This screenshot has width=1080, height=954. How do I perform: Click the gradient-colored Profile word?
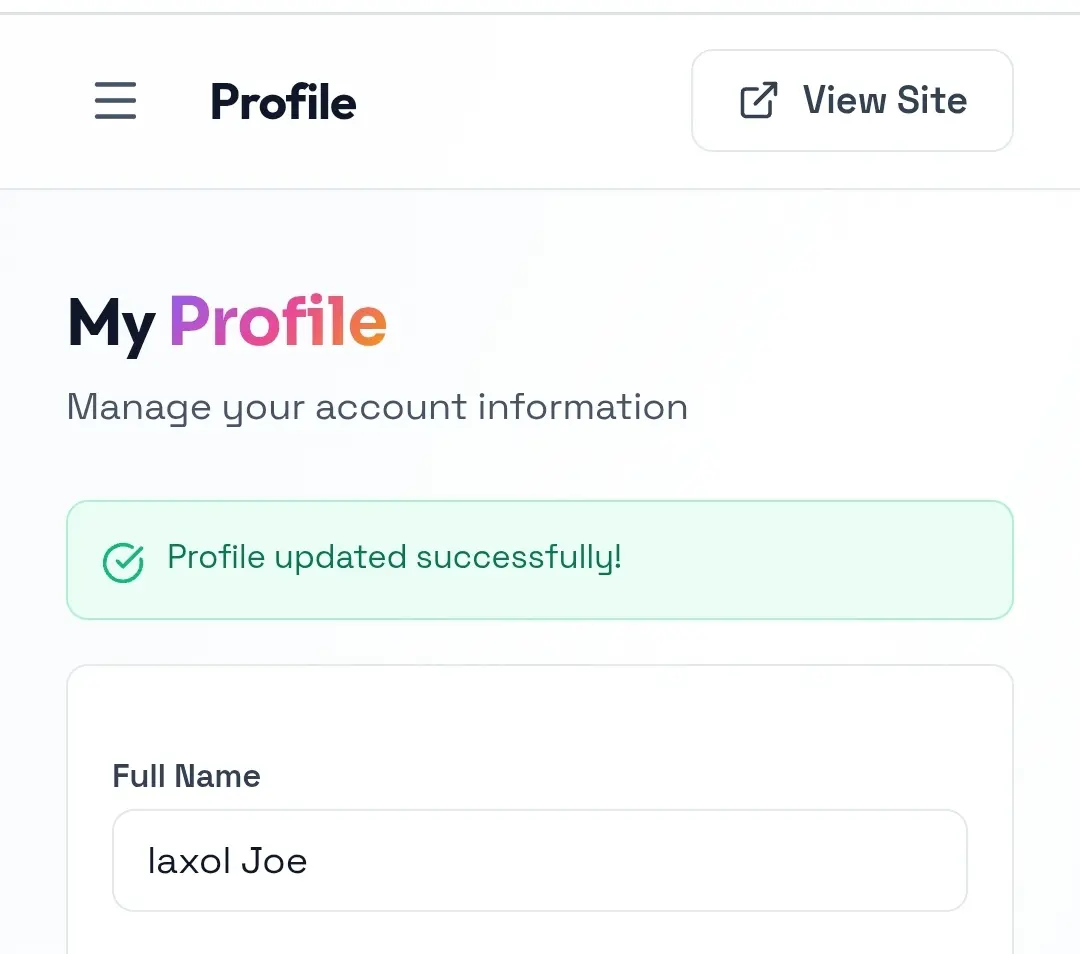pyautogui.click(x=278, y=321)
